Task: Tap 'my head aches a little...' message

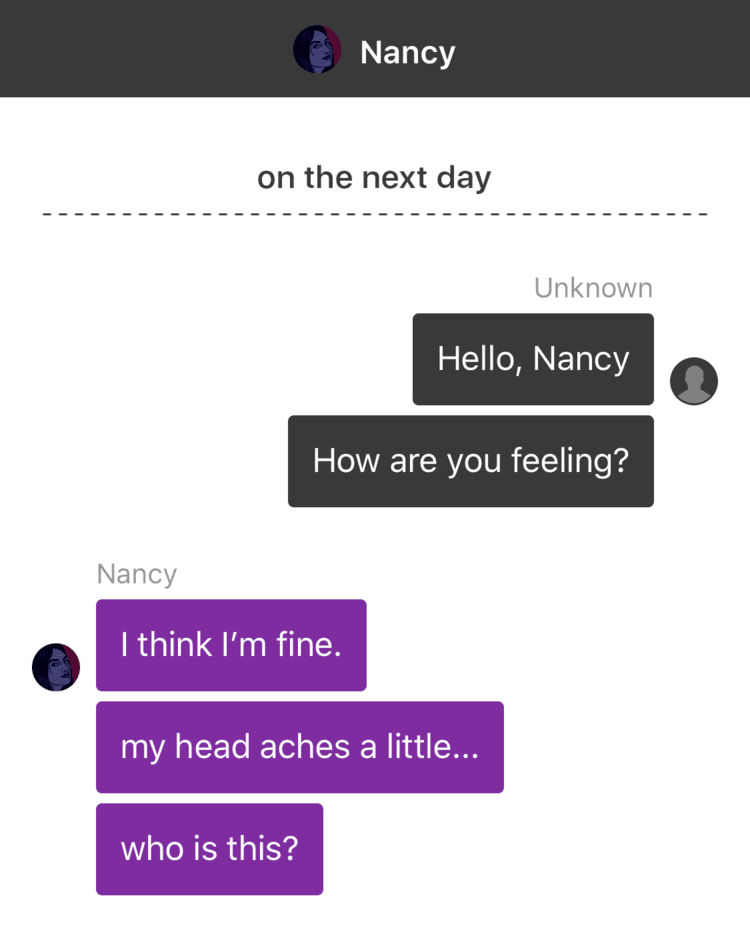Action: coord(300,747)
